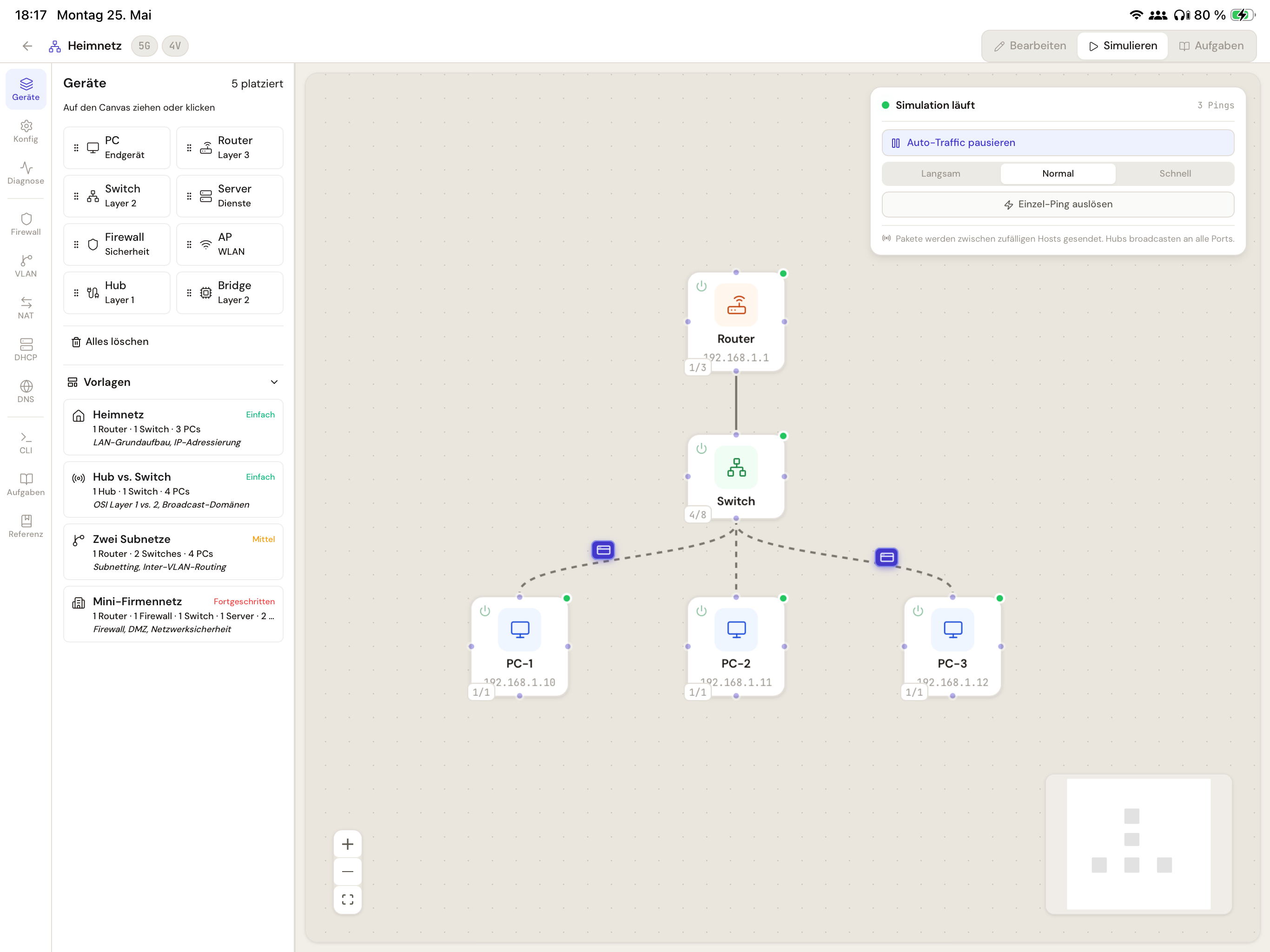Screen dimensions: 1270x952
Task: Go back using the arrow icon
Action: pyautogui.click(x=27, y=46)
